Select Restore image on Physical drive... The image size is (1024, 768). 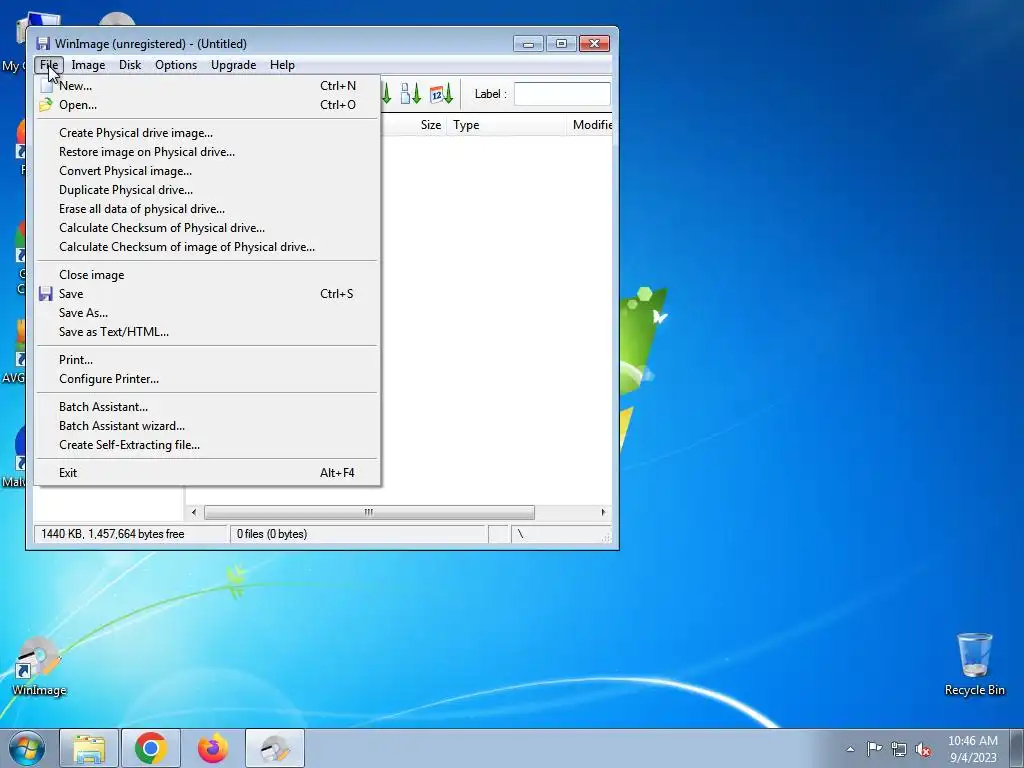[x=207, y=152]
